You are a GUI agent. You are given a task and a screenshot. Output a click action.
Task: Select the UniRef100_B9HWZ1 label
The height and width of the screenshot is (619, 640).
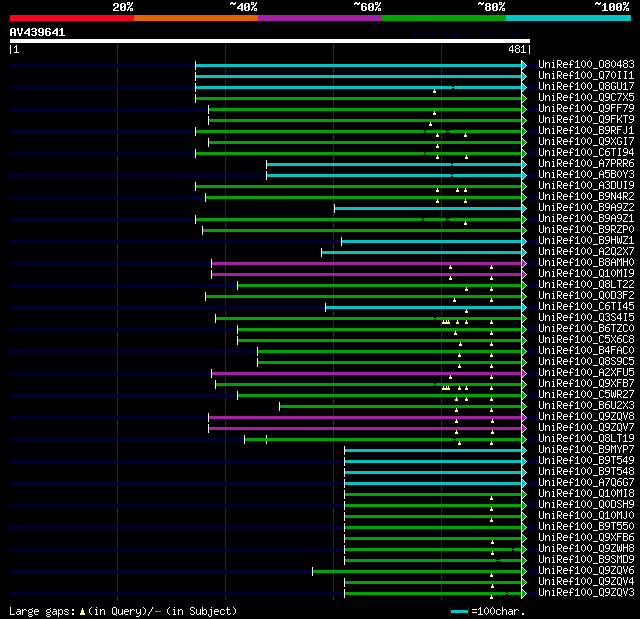pos(586,240)
